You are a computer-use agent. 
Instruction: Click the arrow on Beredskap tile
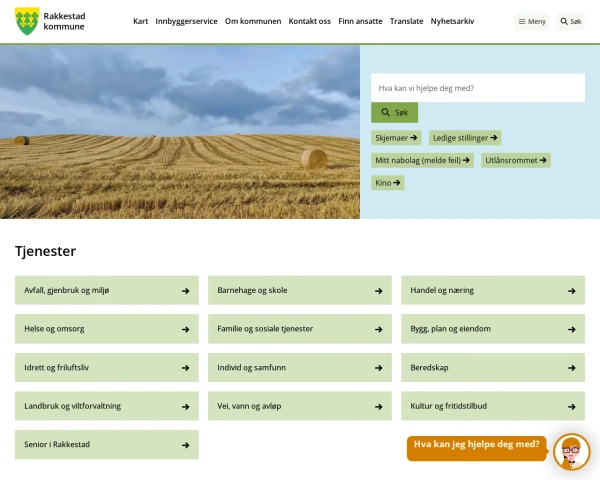pos(571,368)
